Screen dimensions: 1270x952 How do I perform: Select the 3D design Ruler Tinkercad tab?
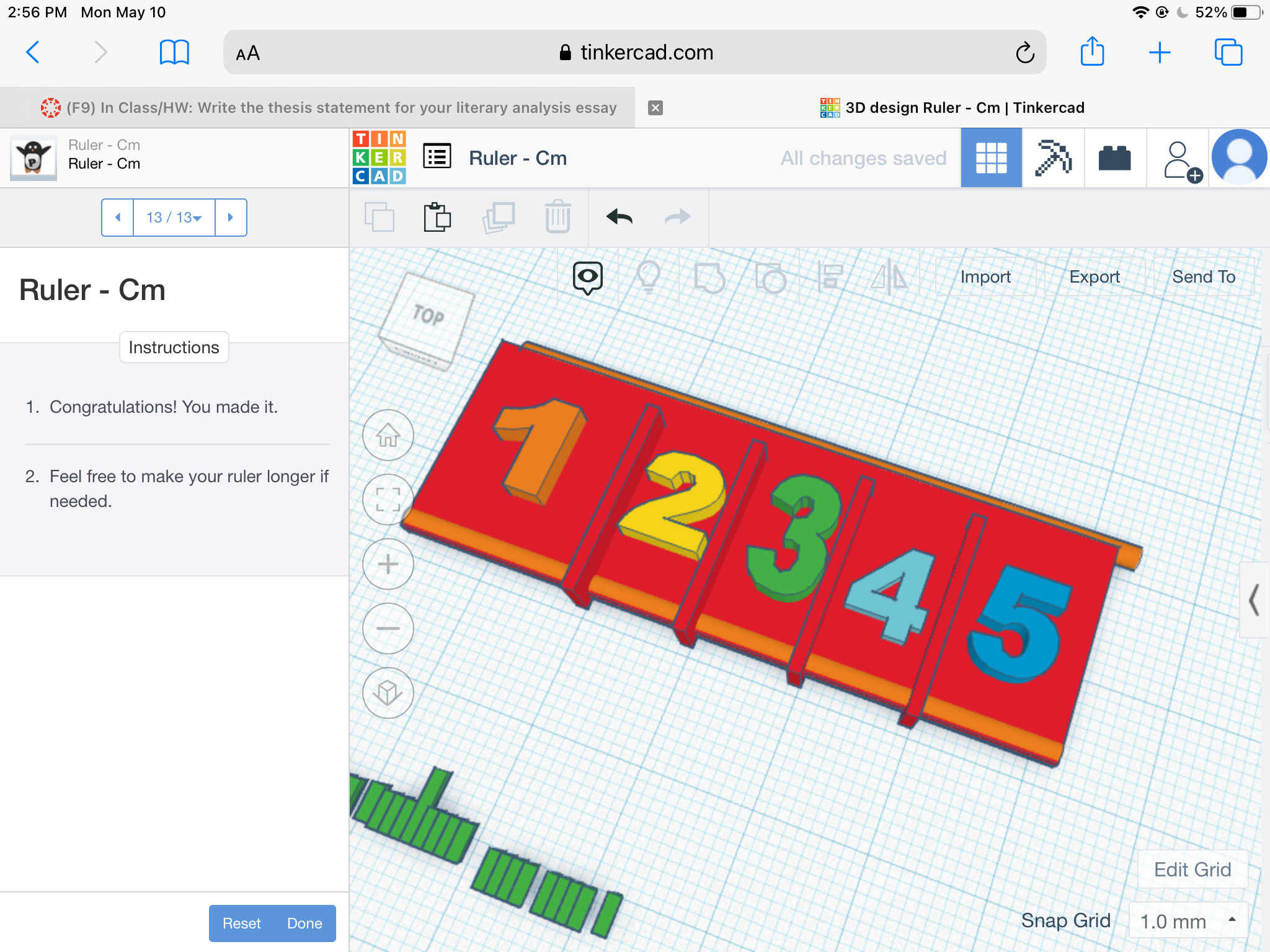[952, 108]
